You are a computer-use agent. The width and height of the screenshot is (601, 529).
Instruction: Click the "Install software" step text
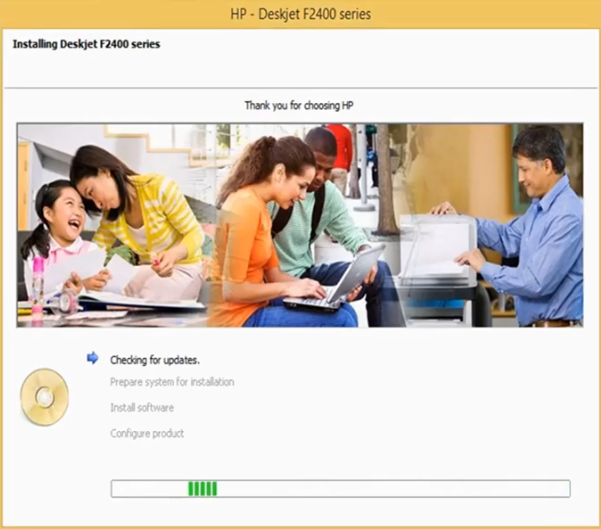pyautogui.click(x=142, y=408)
